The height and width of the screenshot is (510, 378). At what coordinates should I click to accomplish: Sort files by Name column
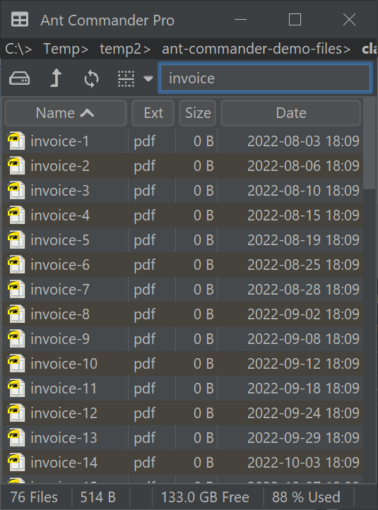[x=66, y=113]
